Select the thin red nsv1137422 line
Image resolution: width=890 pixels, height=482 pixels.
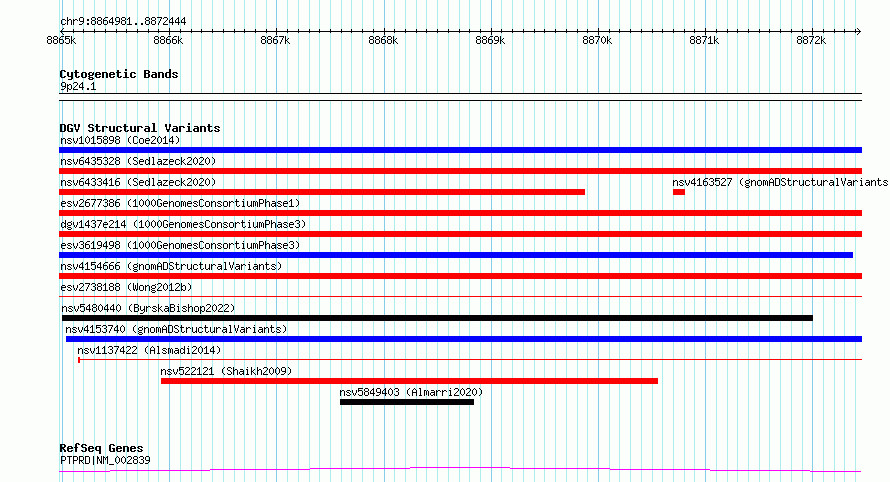tap(470, 359)
